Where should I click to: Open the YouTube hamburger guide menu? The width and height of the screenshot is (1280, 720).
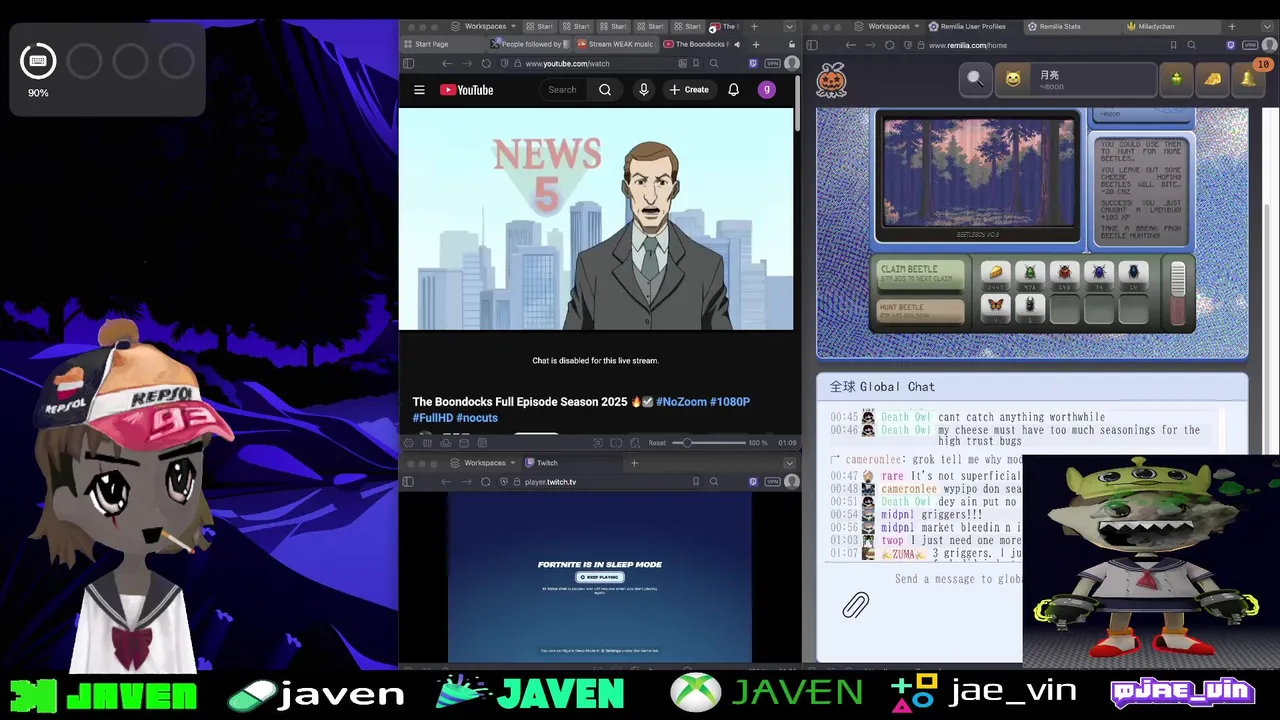(x=419, y=90)
